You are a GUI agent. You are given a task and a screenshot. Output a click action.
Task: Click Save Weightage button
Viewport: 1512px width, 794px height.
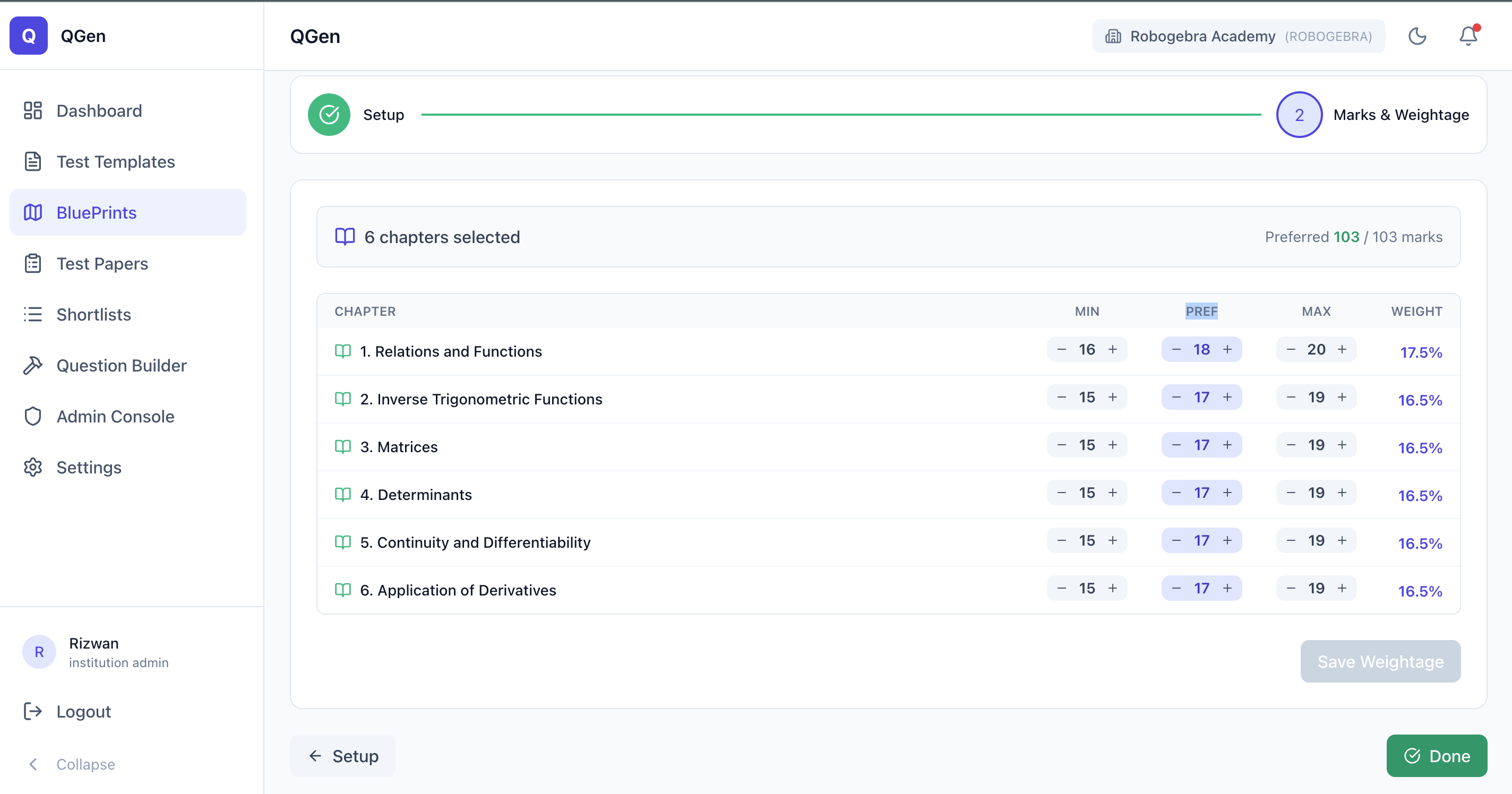(x=1380, y=661)
